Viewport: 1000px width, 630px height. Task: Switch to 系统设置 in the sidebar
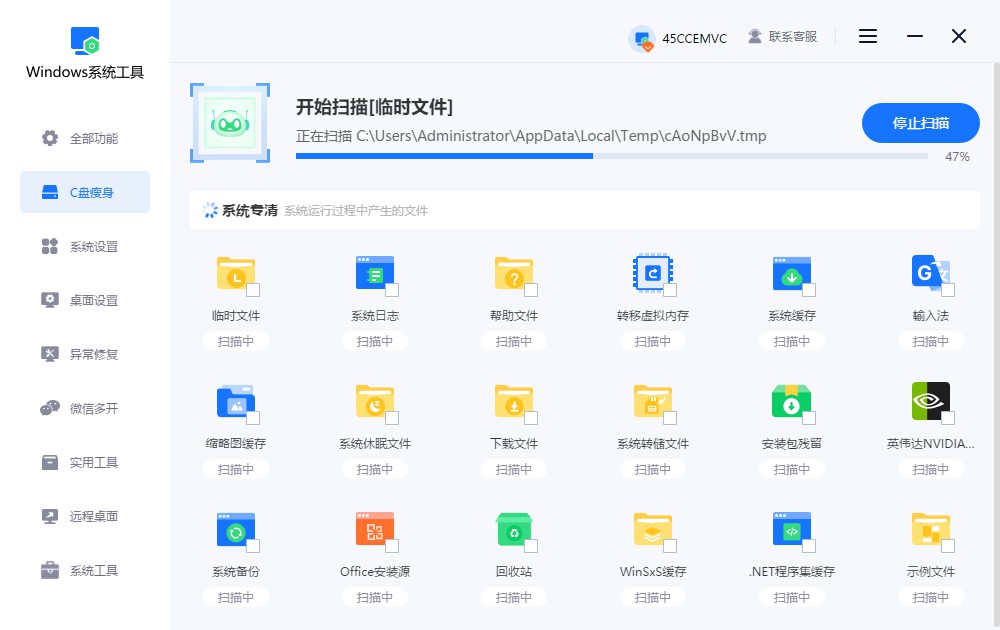tap(84, 246)
